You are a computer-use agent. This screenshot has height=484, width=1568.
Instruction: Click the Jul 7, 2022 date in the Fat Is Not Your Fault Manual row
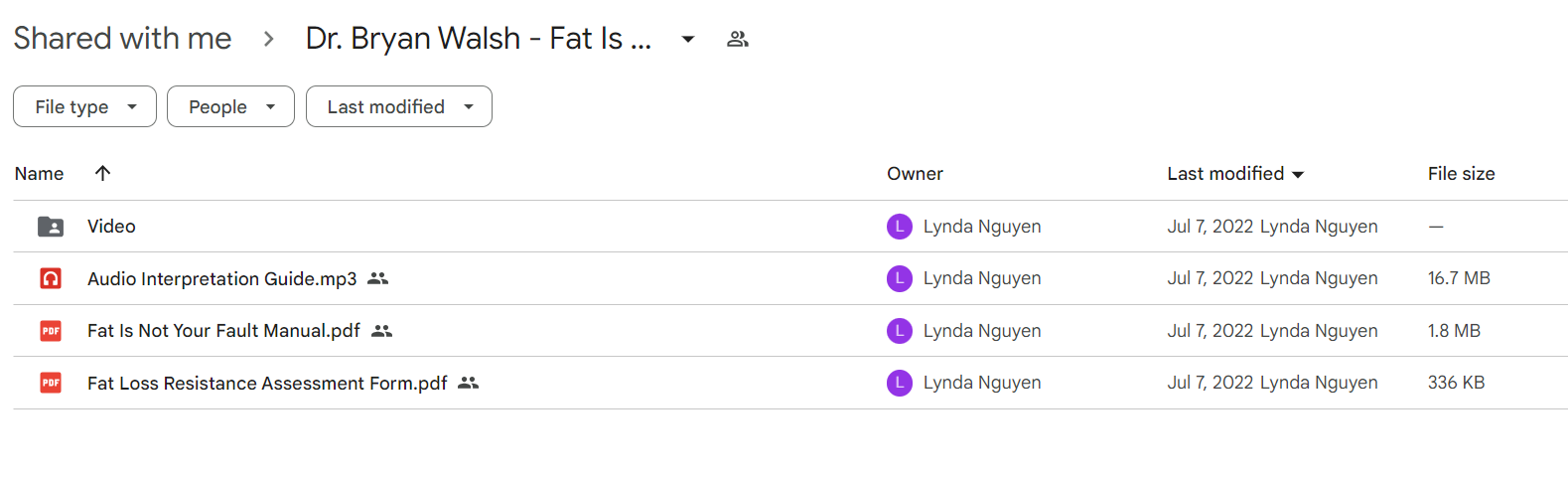pyautogui.click(x=1210, y=331)
